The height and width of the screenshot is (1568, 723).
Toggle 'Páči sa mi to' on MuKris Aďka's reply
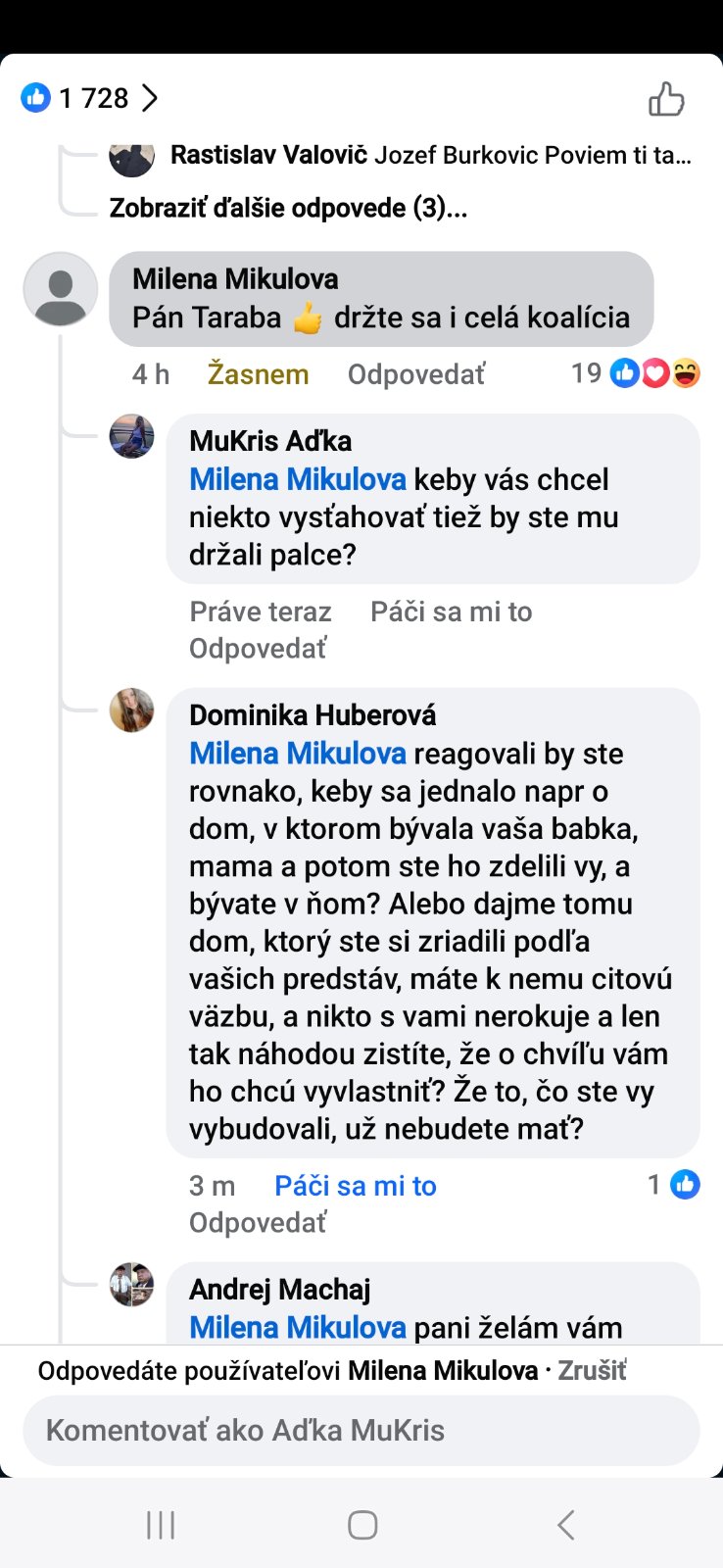point(451,612)
